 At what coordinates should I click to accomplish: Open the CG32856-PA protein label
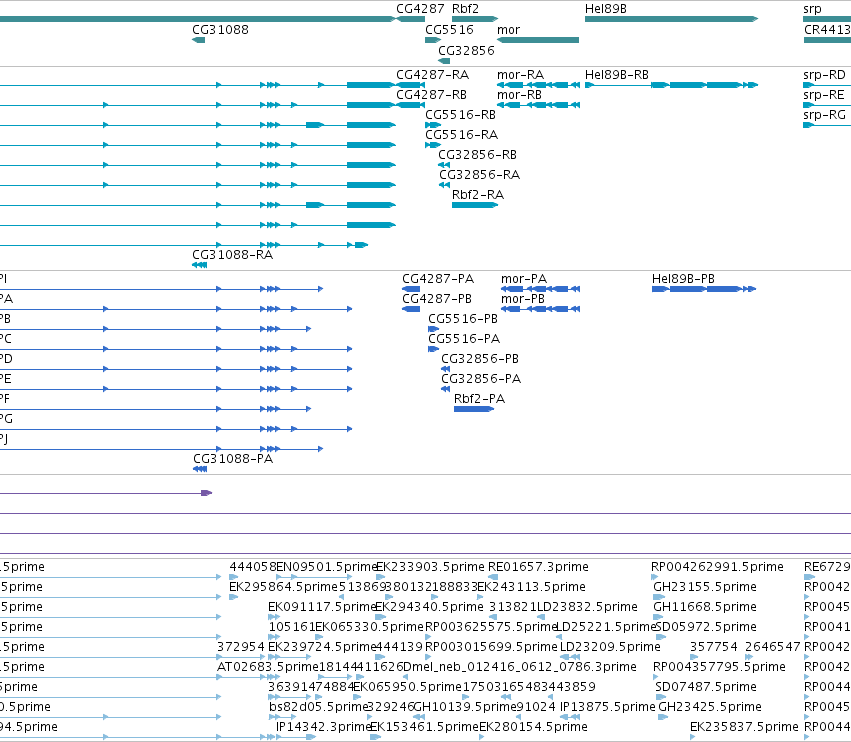(x=481, y=378)
